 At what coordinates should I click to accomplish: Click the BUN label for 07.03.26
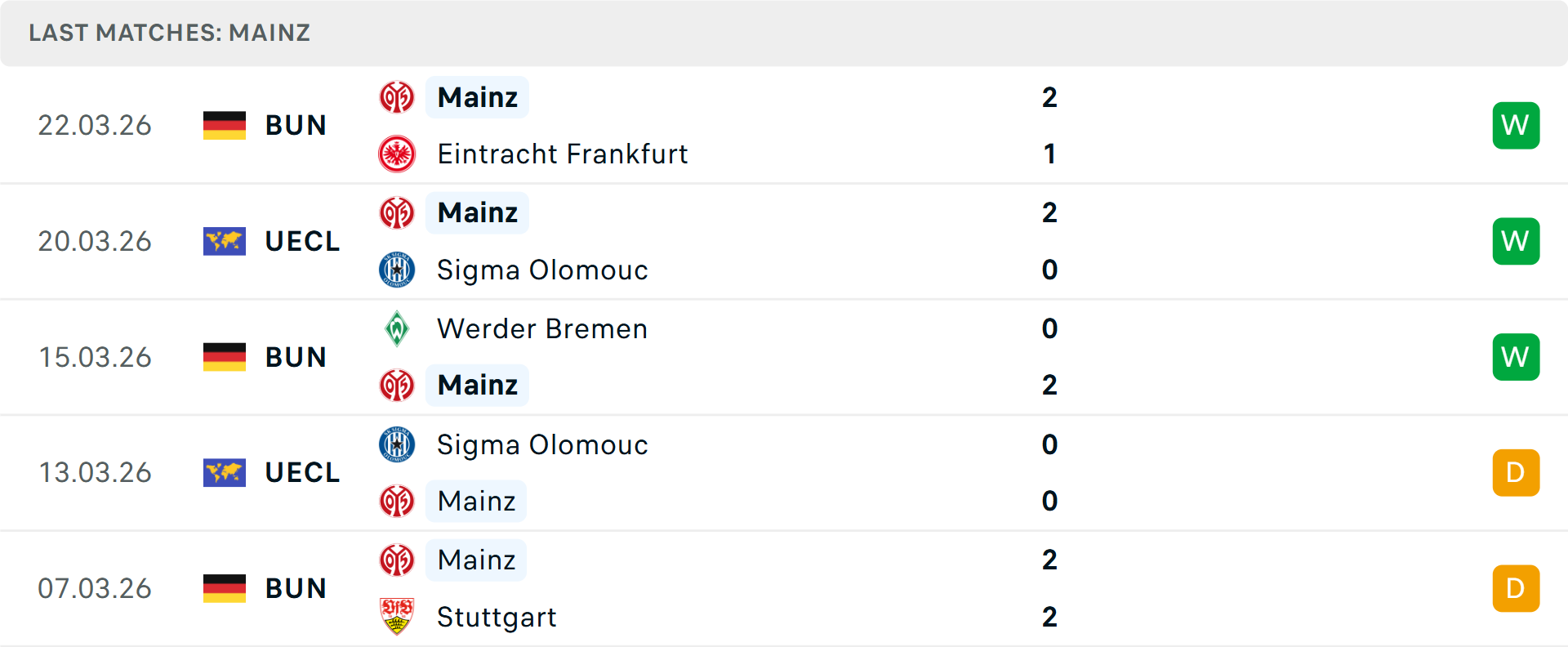pyautogui.click(x=296, y=588)
